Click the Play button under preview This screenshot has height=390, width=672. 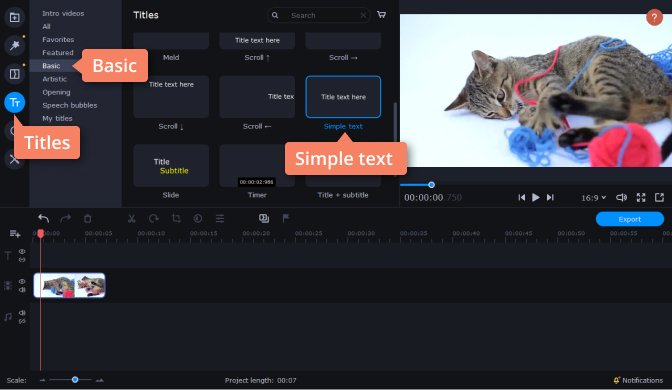[536, 197]
